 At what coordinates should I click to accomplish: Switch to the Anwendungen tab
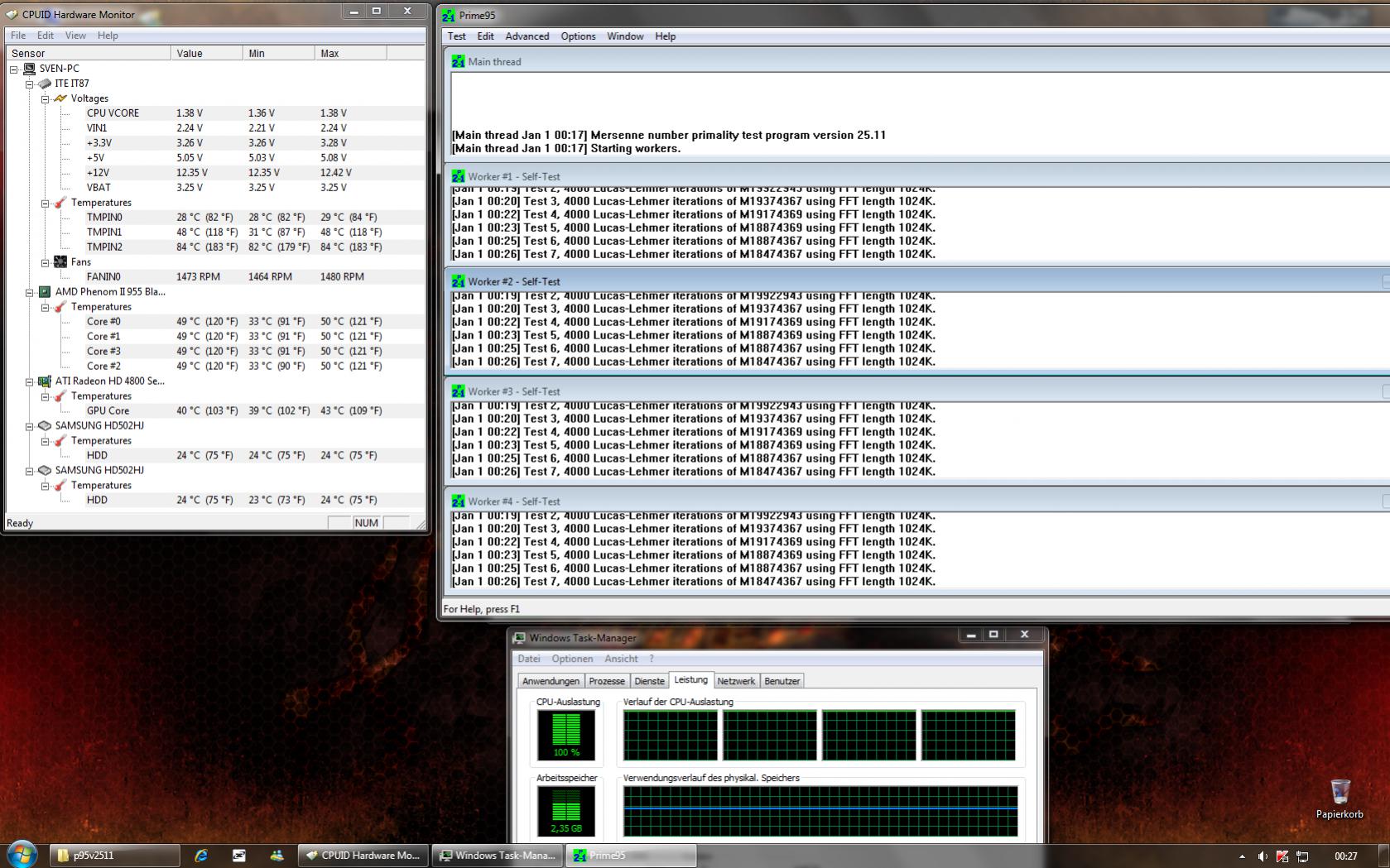pyautogui.click(x=551, y=681)
